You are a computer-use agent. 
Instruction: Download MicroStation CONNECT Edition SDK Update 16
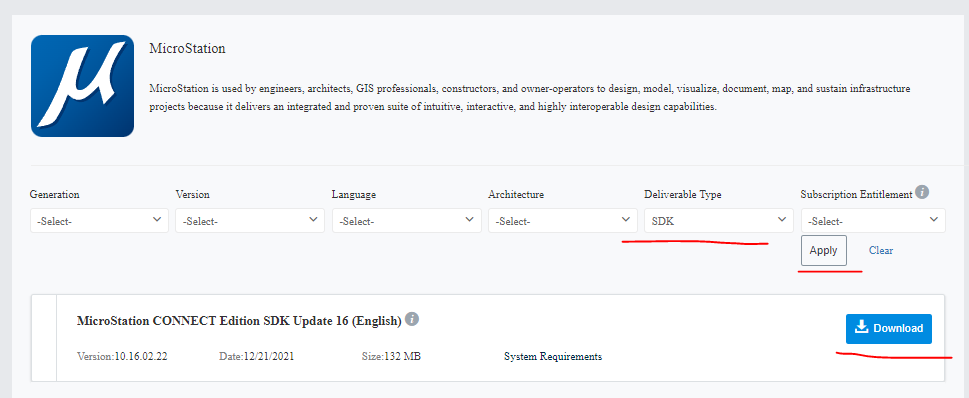(x=889, y=329)
